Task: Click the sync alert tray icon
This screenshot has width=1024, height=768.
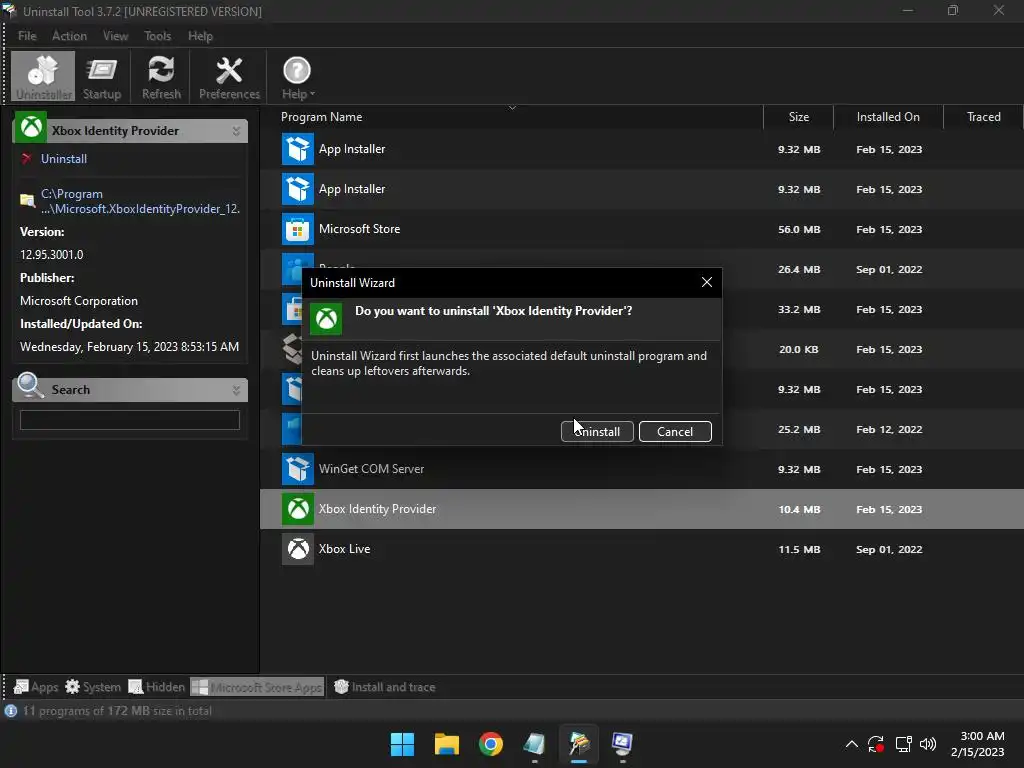Action: (876, 744)
